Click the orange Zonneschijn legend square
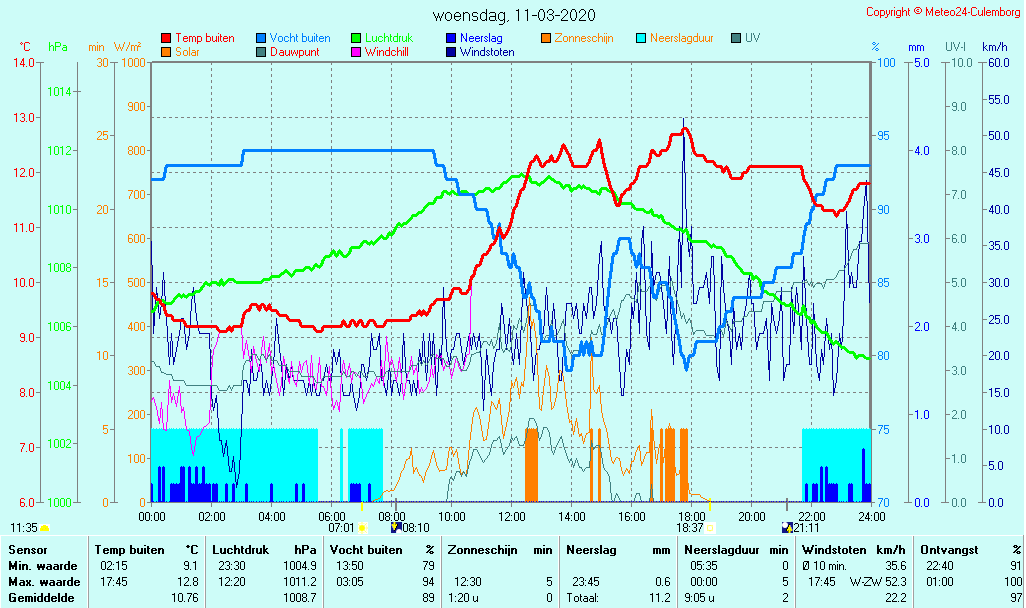Screen dimensions: 1026x608 click(x=545, y=38)
